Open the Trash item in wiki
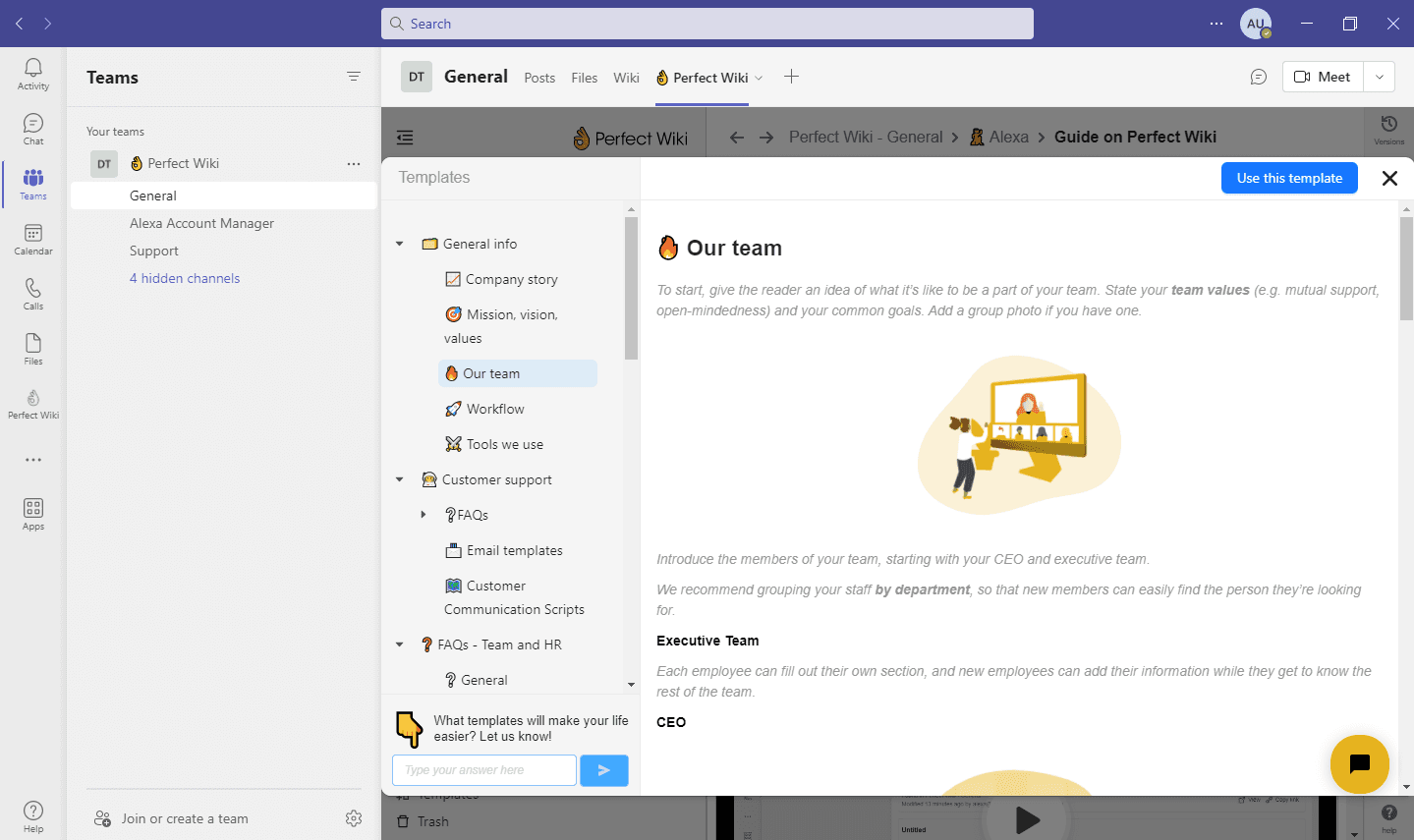This screenshot has height=840, width=1414. (423, 821)
